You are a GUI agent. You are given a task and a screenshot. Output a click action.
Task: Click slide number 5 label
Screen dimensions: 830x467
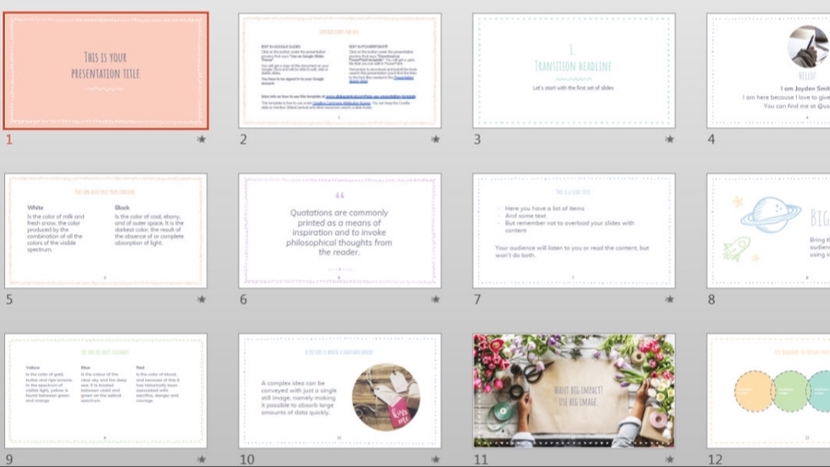click(9, 299)
